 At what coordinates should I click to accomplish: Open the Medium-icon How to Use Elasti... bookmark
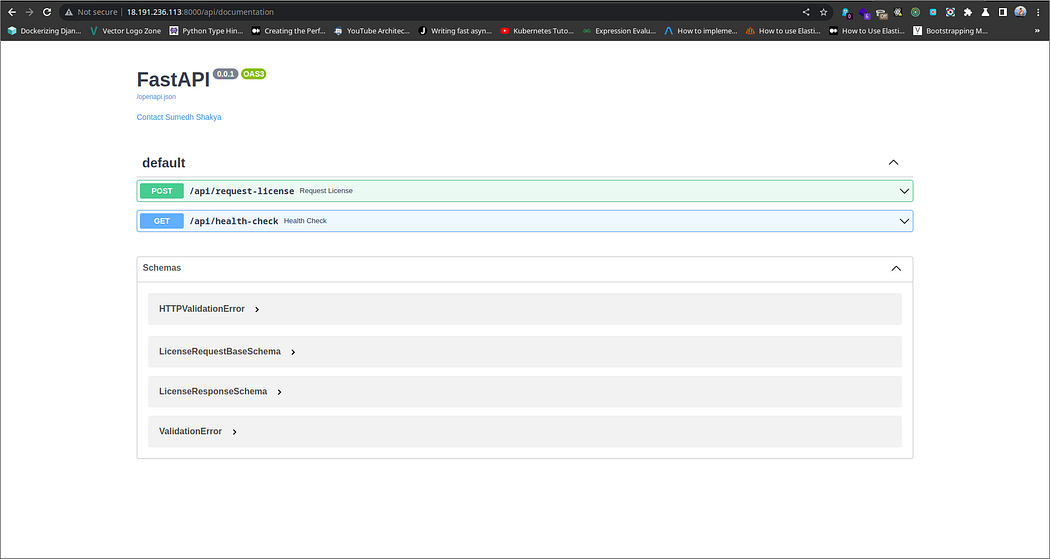tap(867, 31)
